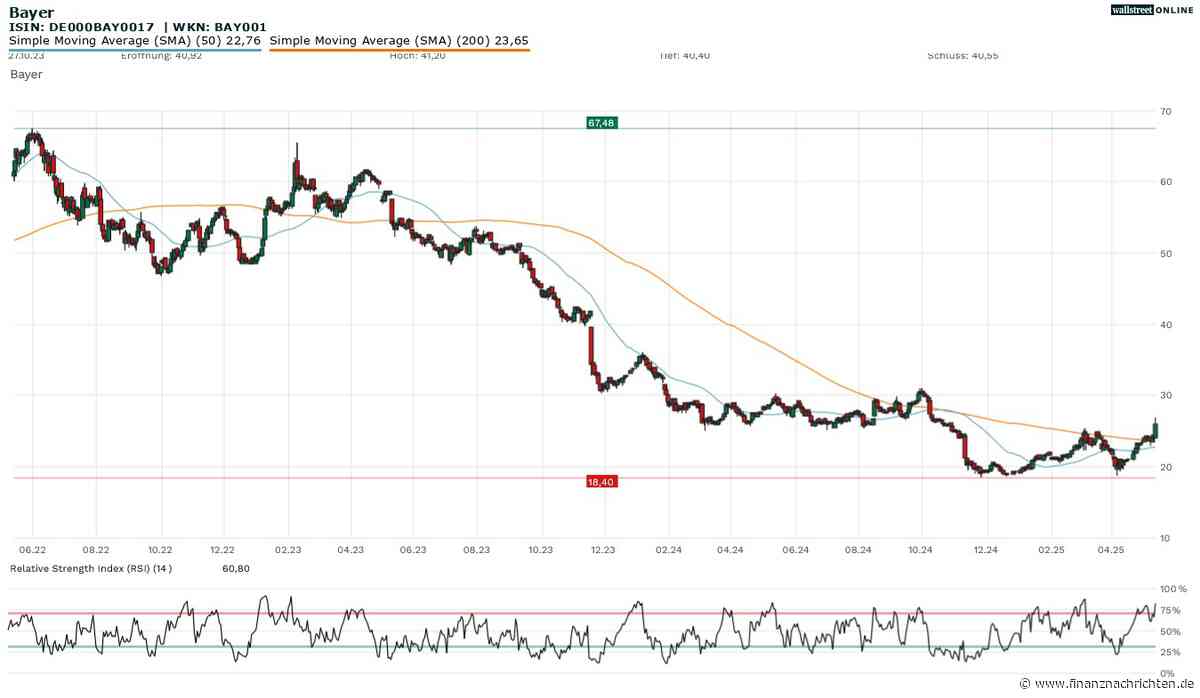Click the 04.24 date label on the time axis
Screen dimensions: 1200x698
tap(730, 550)
